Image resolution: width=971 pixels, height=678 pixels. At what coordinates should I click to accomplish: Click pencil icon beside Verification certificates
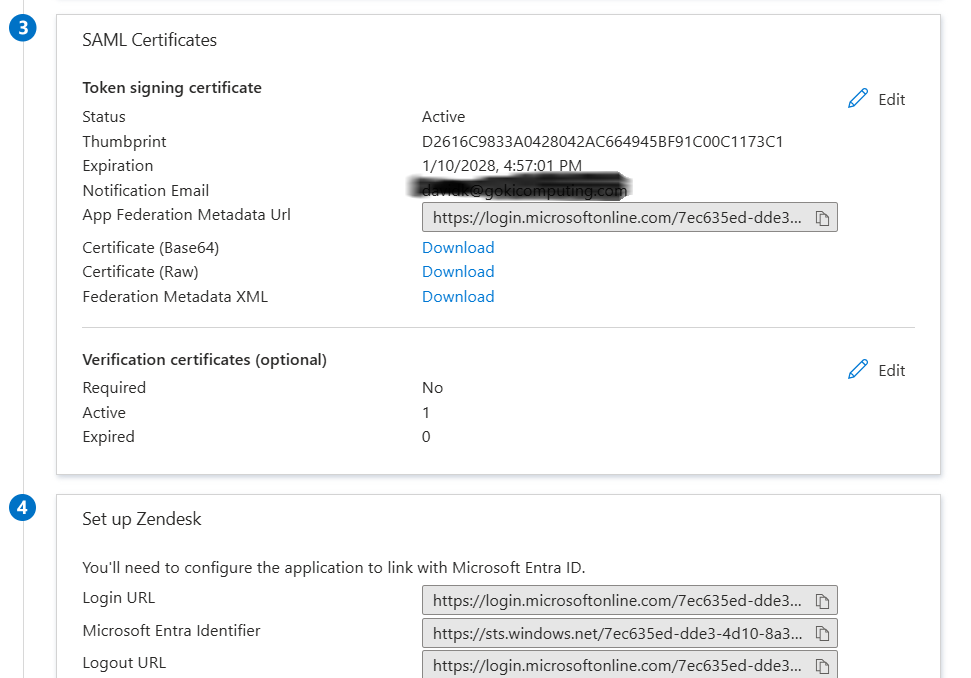[858, 369]
